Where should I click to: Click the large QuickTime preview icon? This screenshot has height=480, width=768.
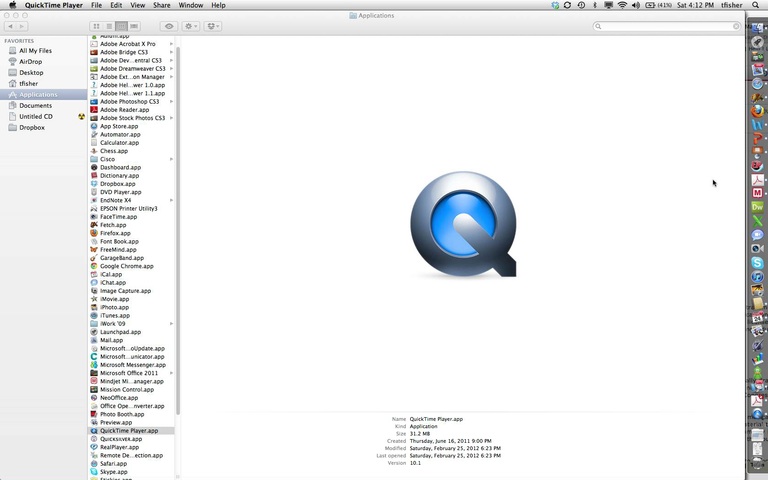pos(463,225)
